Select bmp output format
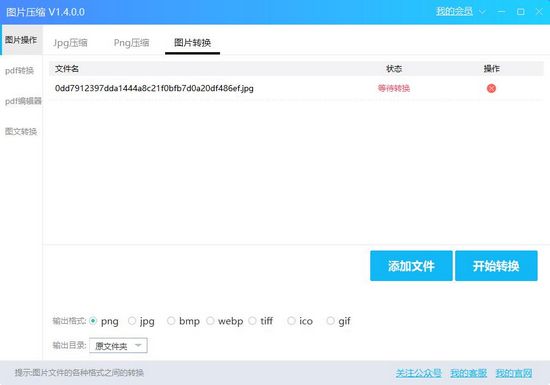The width and height of the screenshot is (550, 385). [x=171, y=321]
